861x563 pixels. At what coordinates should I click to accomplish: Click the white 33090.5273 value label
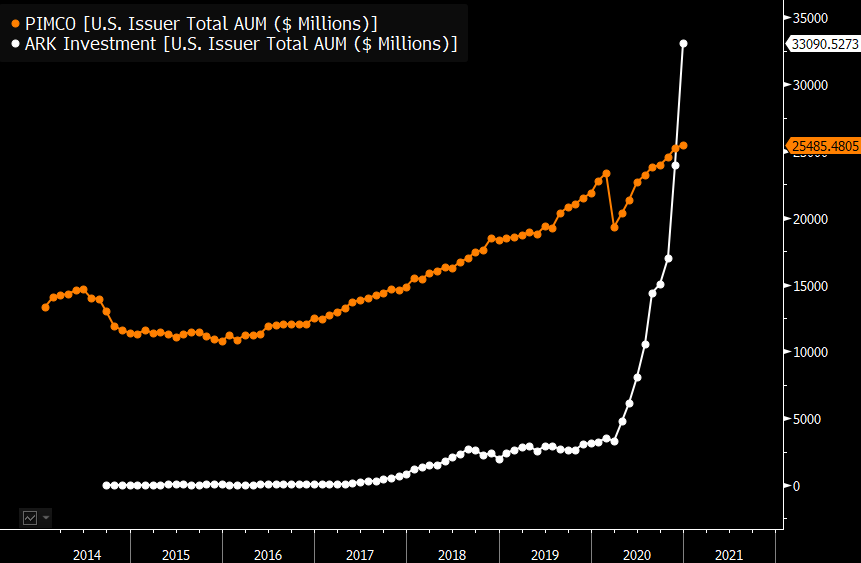click(824, 44)
